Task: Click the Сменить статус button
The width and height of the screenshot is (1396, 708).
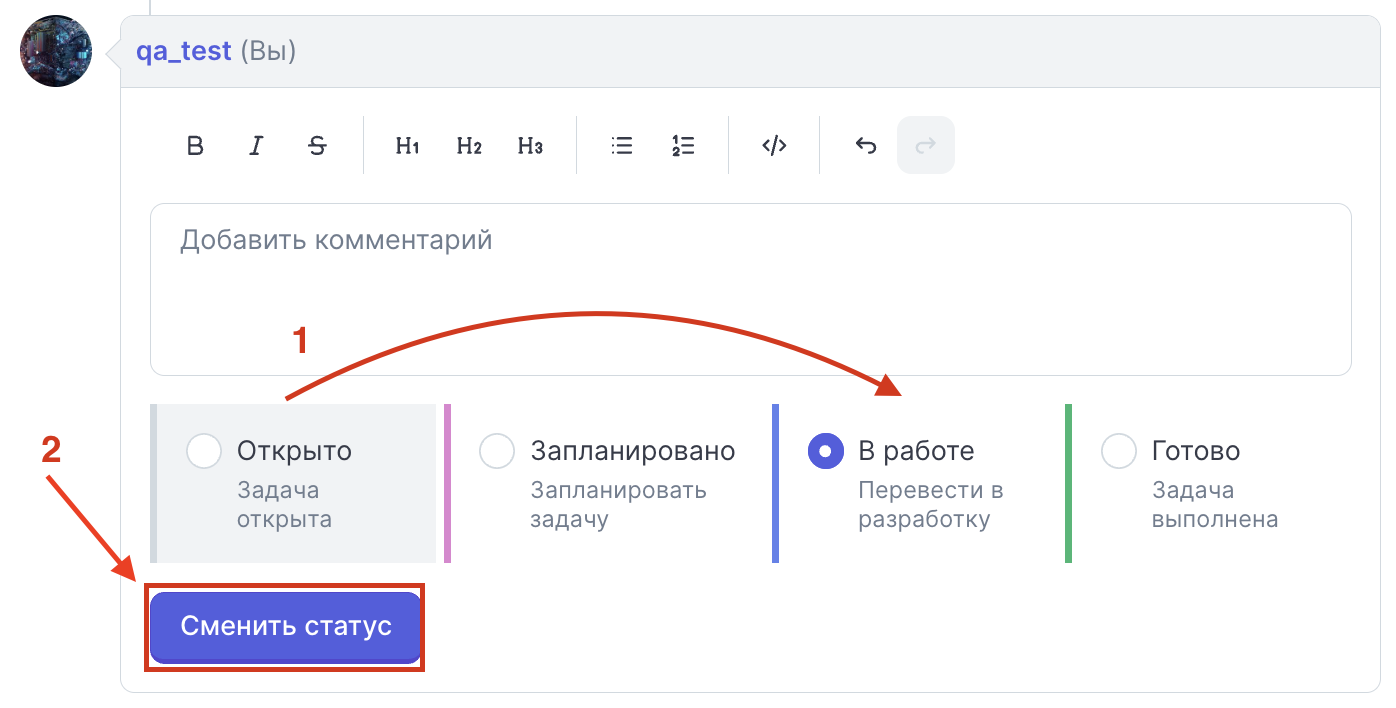Action: click(286, 627)
